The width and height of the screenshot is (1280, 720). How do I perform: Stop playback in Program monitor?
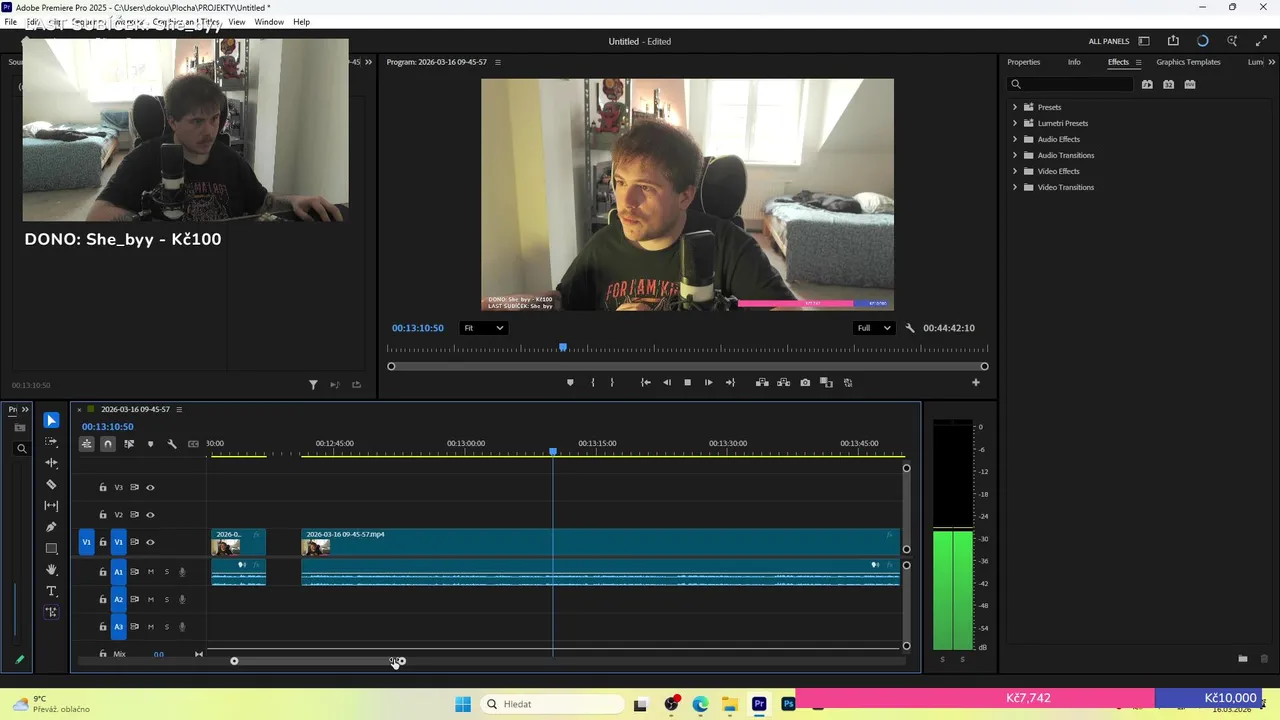click(x=687, y=382)
